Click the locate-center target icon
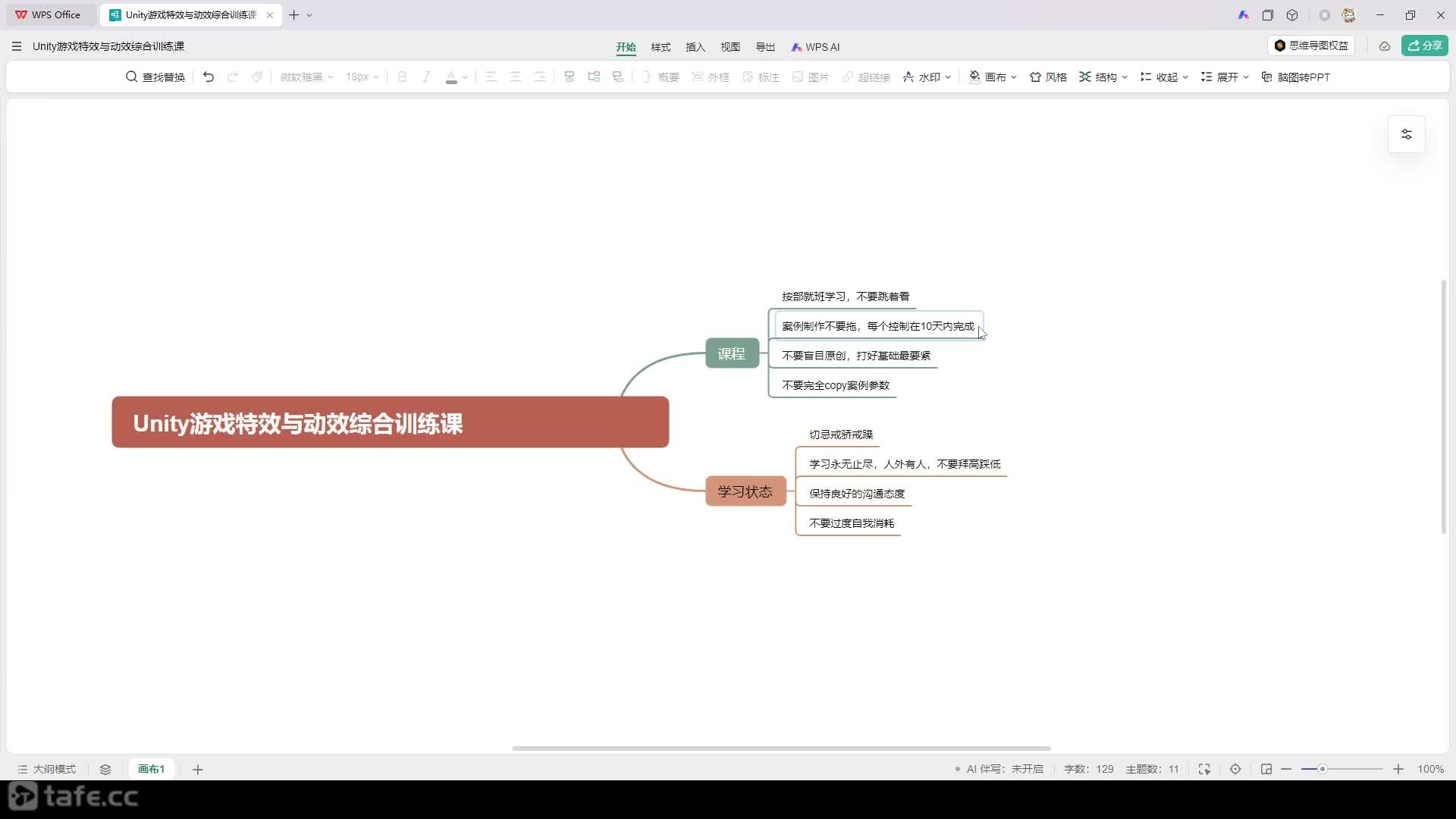Screen dimensions: 1456x819 [x=1235, y=769]
